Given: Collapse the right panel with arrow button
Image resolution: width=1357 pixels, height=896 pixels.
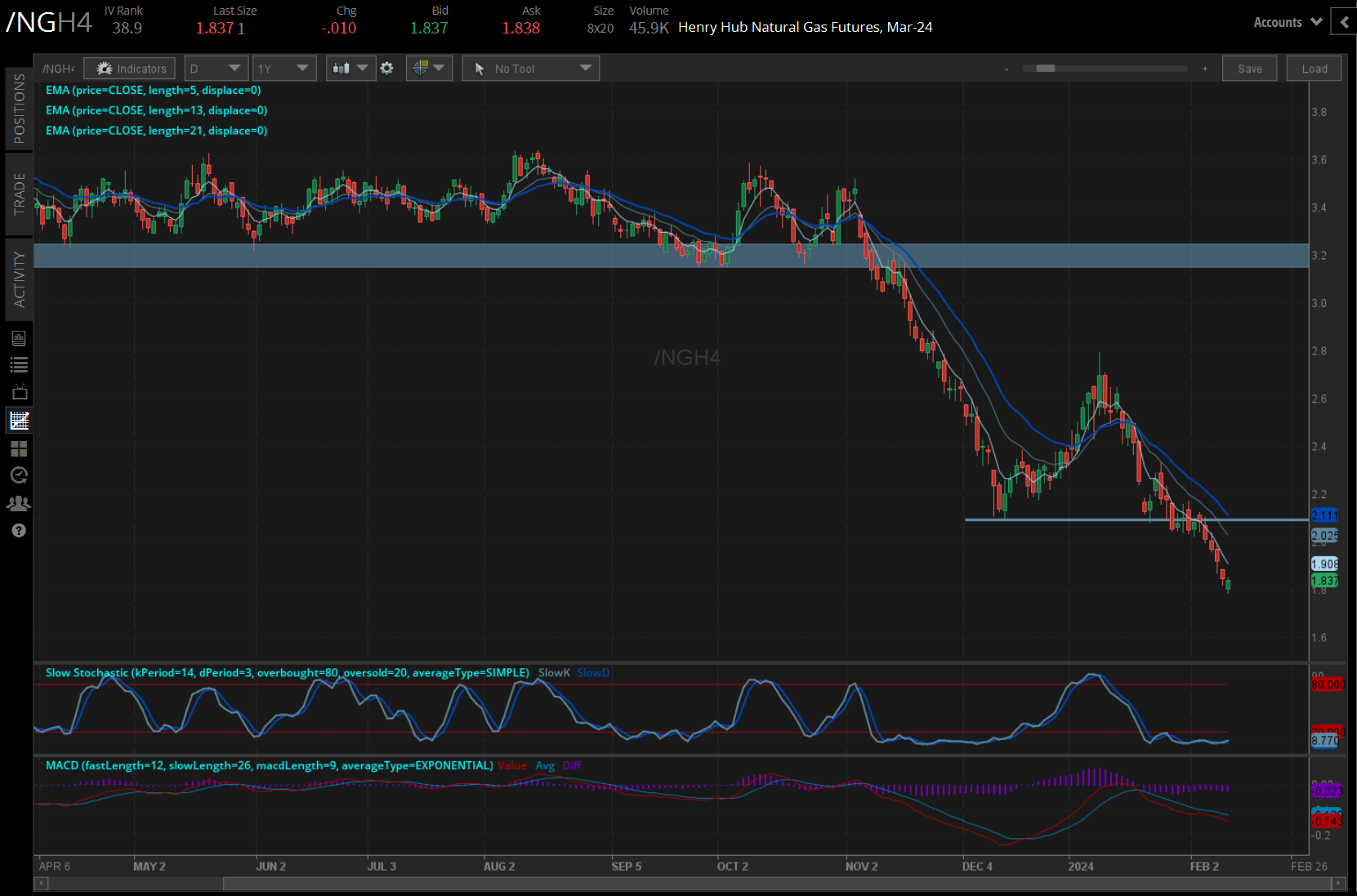Looking at the screenshot, I should [x=1344, y=22].
